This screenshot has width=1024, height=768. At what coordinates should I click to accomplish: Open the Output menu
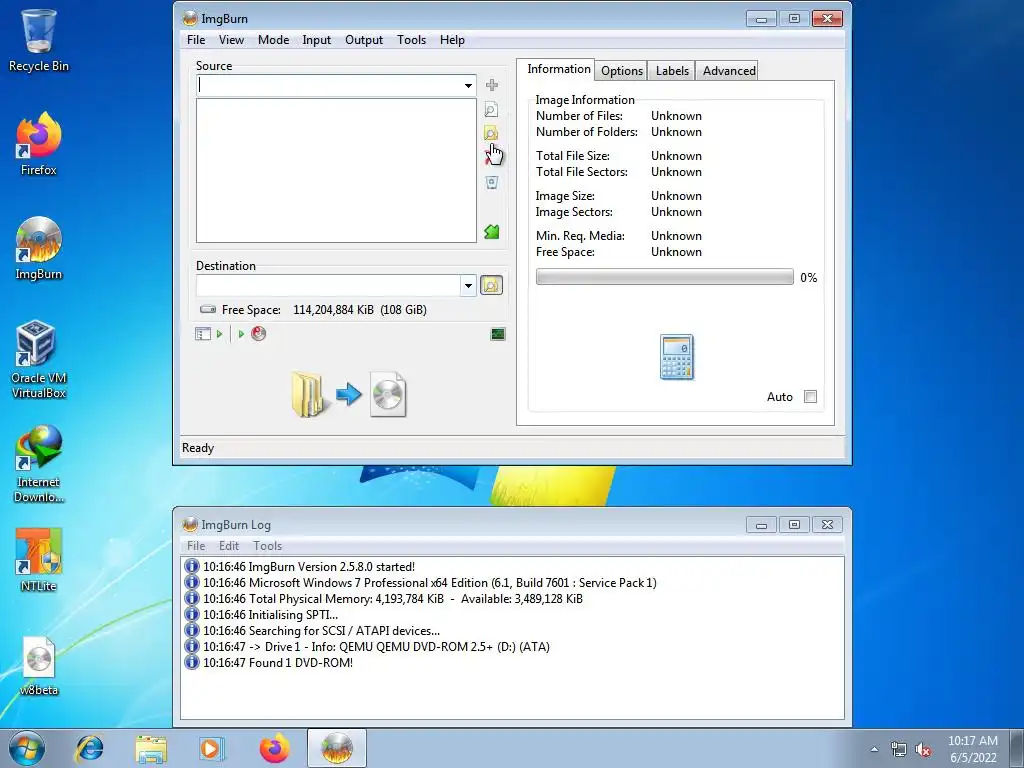[x=364, y=40]
